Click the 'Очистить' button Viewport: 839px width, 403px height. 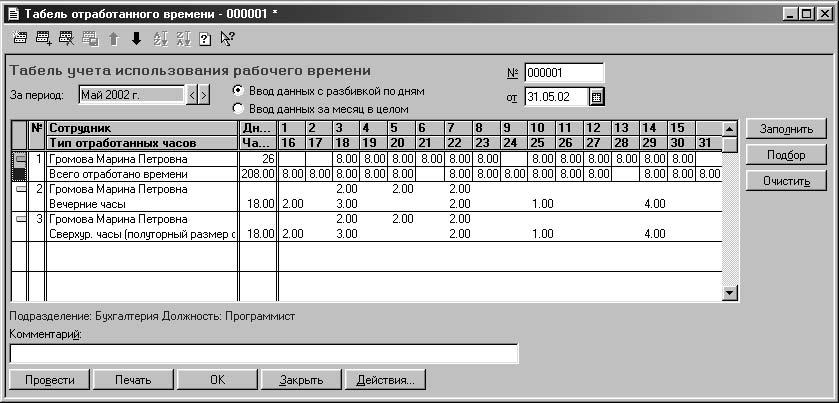pos(786,181)
